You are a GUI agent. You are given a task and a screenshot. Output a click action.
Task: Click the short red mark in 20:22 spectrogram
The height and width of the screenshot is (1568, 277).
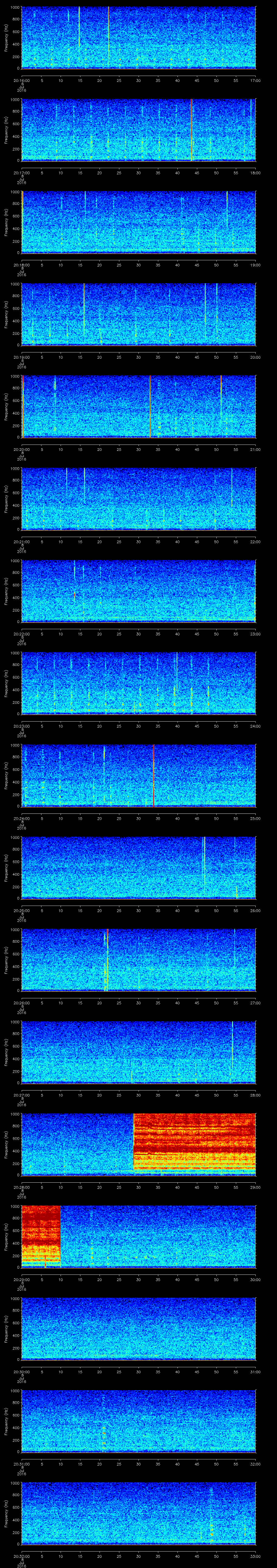(x=74, y=595)
